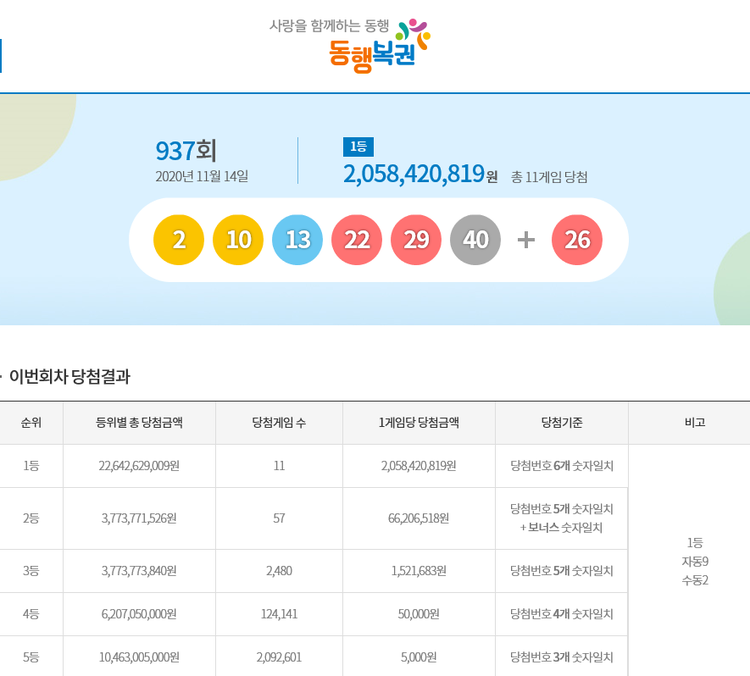Click the 순위 column header
750x676 pixels.
[31, 422]
